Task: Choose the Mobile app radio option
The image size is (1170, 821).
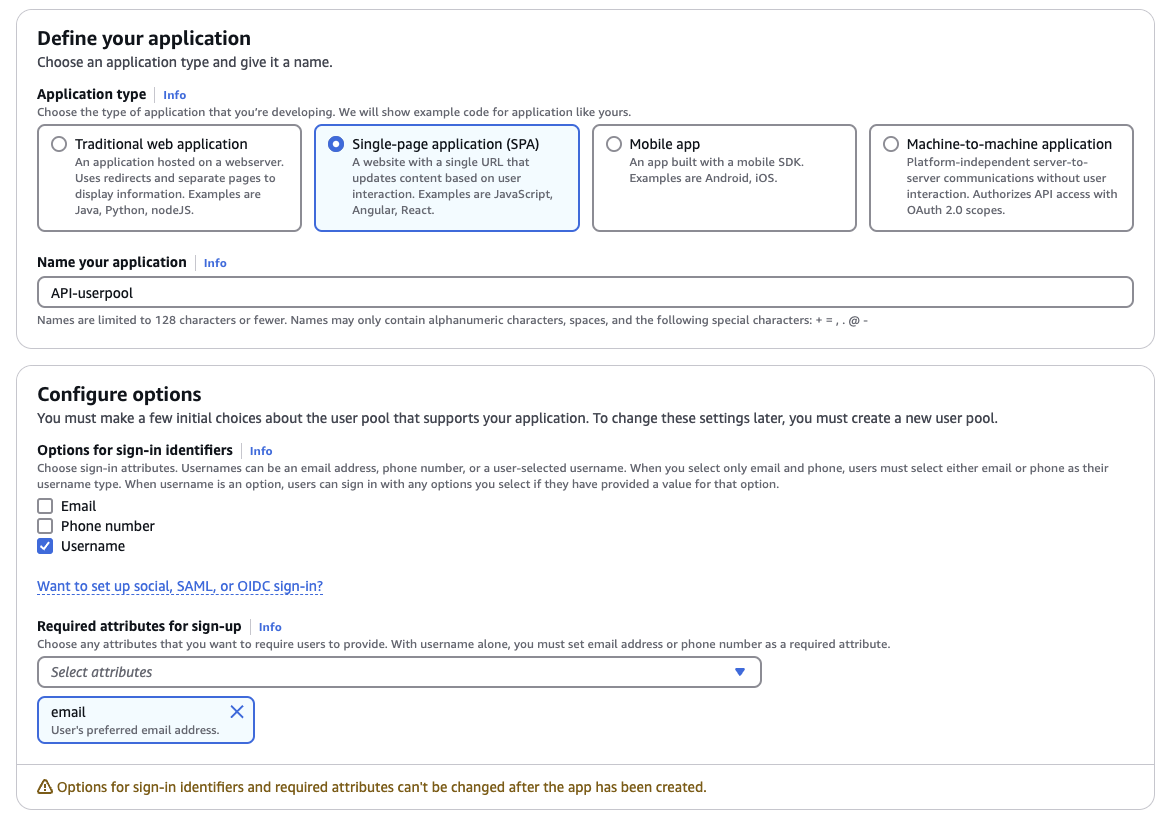Action: [x=613, y=144]
